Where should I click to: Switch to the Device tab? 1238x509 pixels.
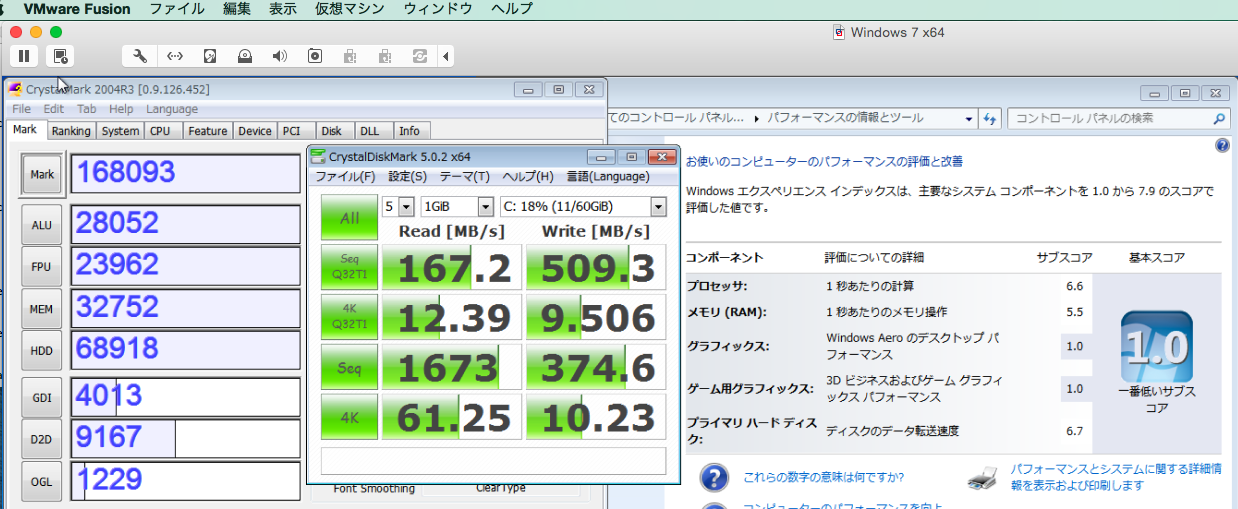pyautogui.click(x=255, y=131)
